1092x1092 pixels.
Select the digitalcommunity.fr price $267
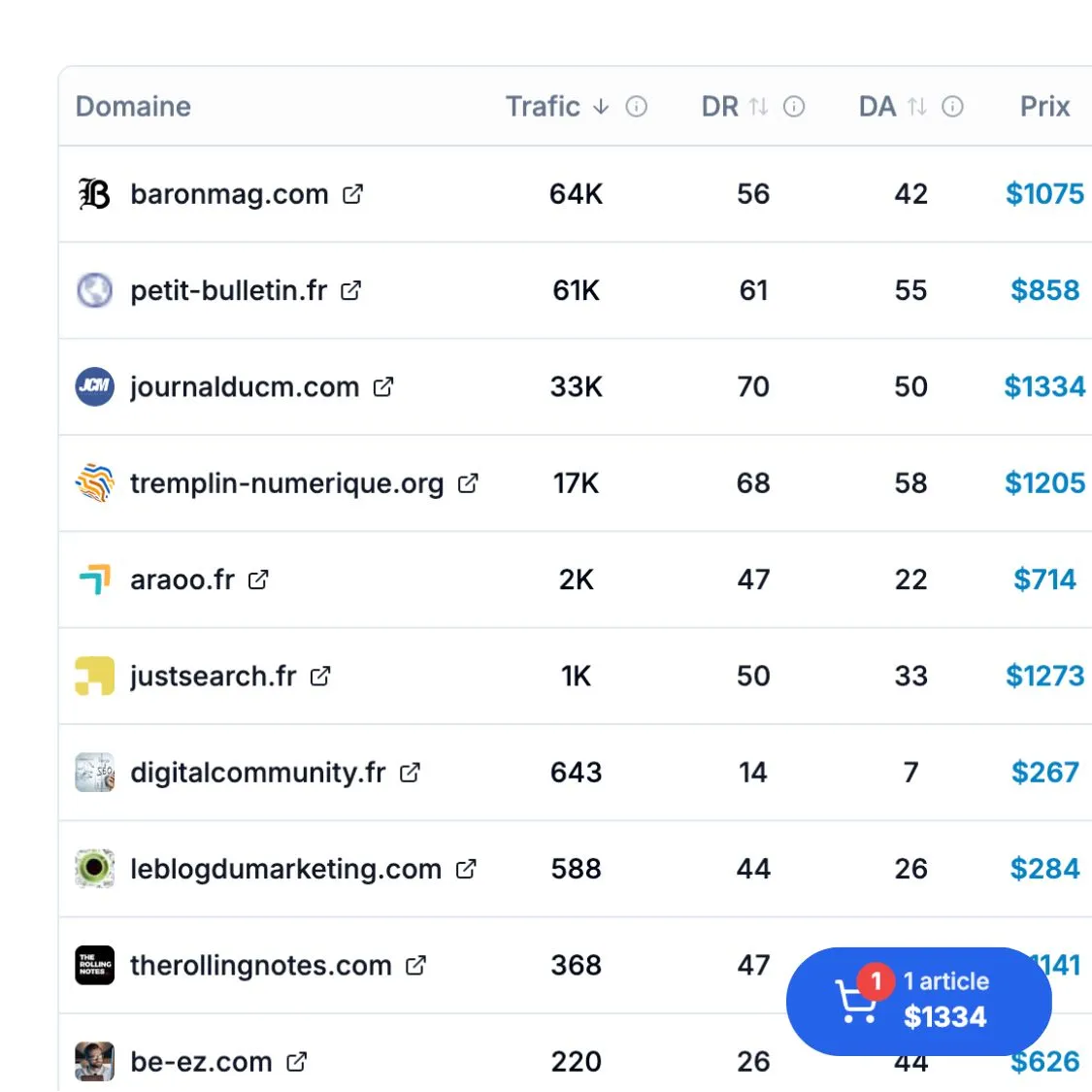(x=1044, y=773)
